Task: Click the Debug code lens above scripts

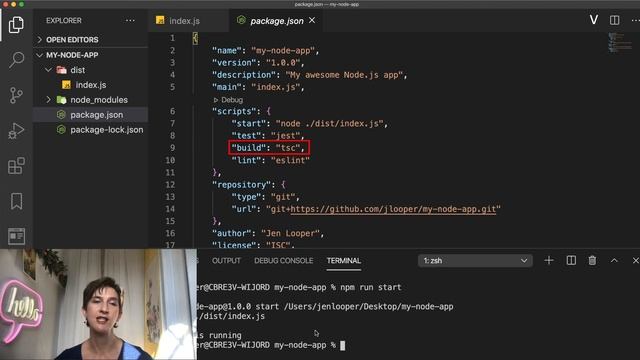Action: [x=228, y=100]
